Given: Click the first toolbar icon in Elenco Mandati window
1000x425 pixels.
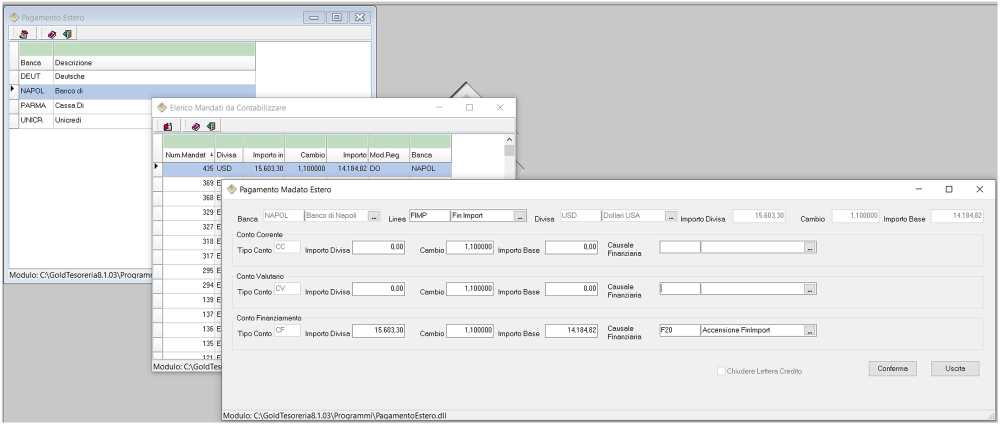Looking at the screenshot, I should click(168, 126).
